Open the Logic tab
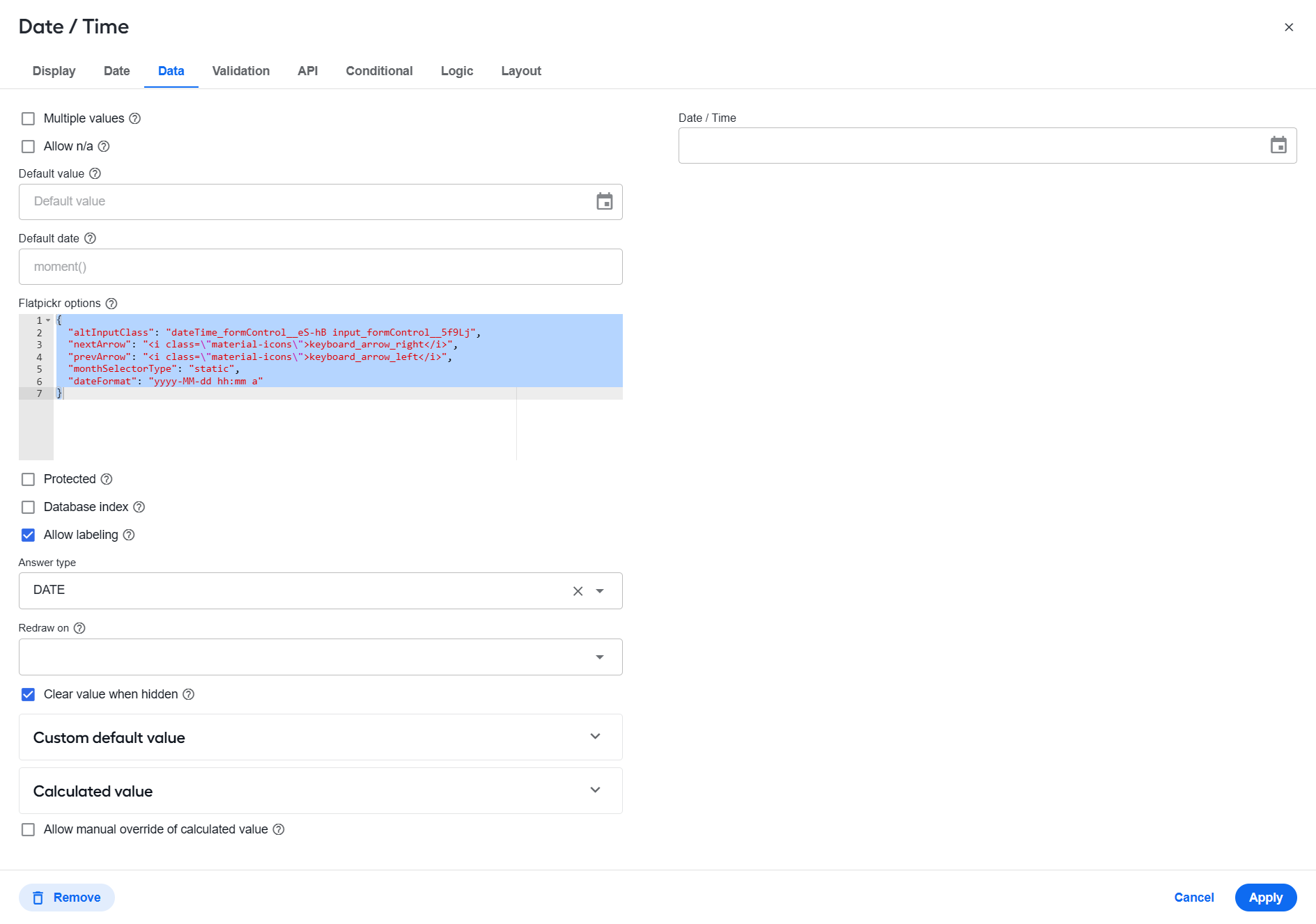The width and height of the screenshot is (1316, 924). coord(457,71)
